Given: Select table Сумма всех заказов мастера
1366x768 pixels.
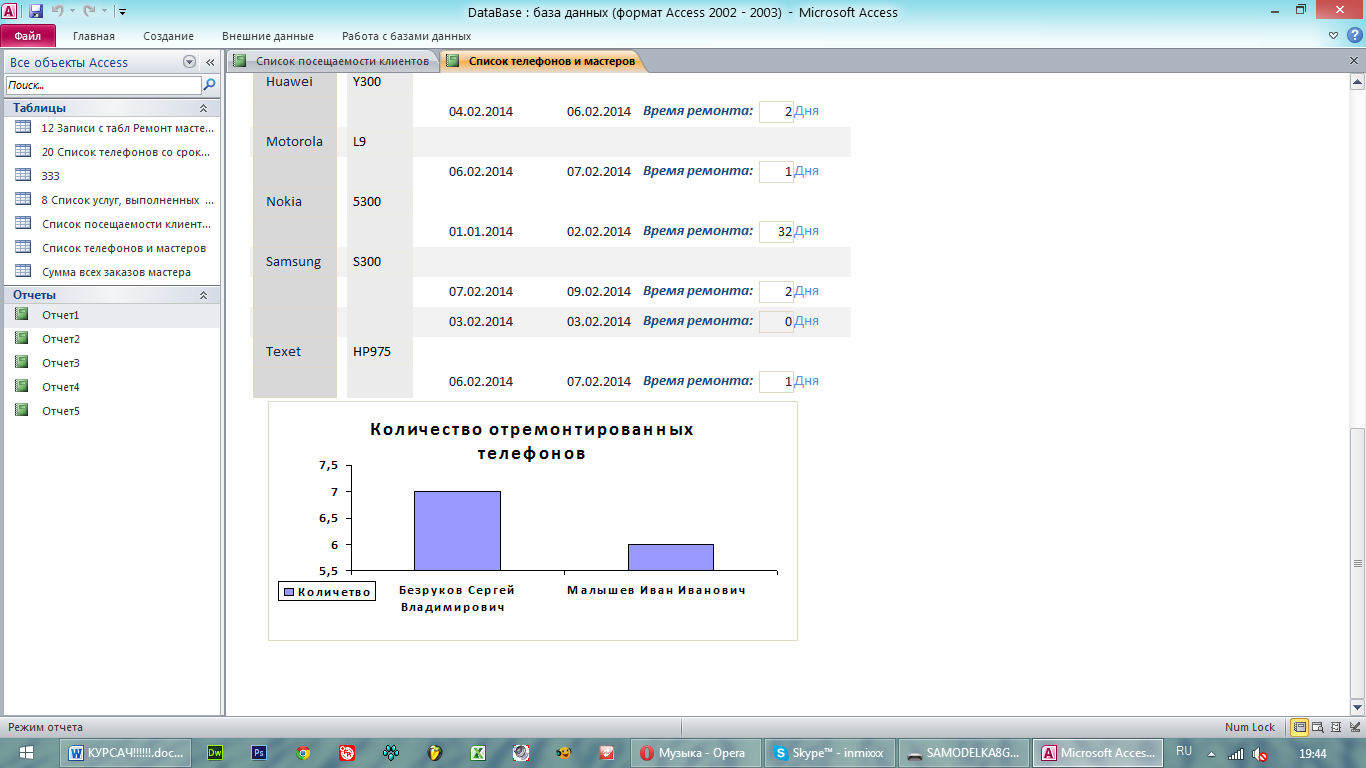Looking at the screenshot, I should pos(112,272).
